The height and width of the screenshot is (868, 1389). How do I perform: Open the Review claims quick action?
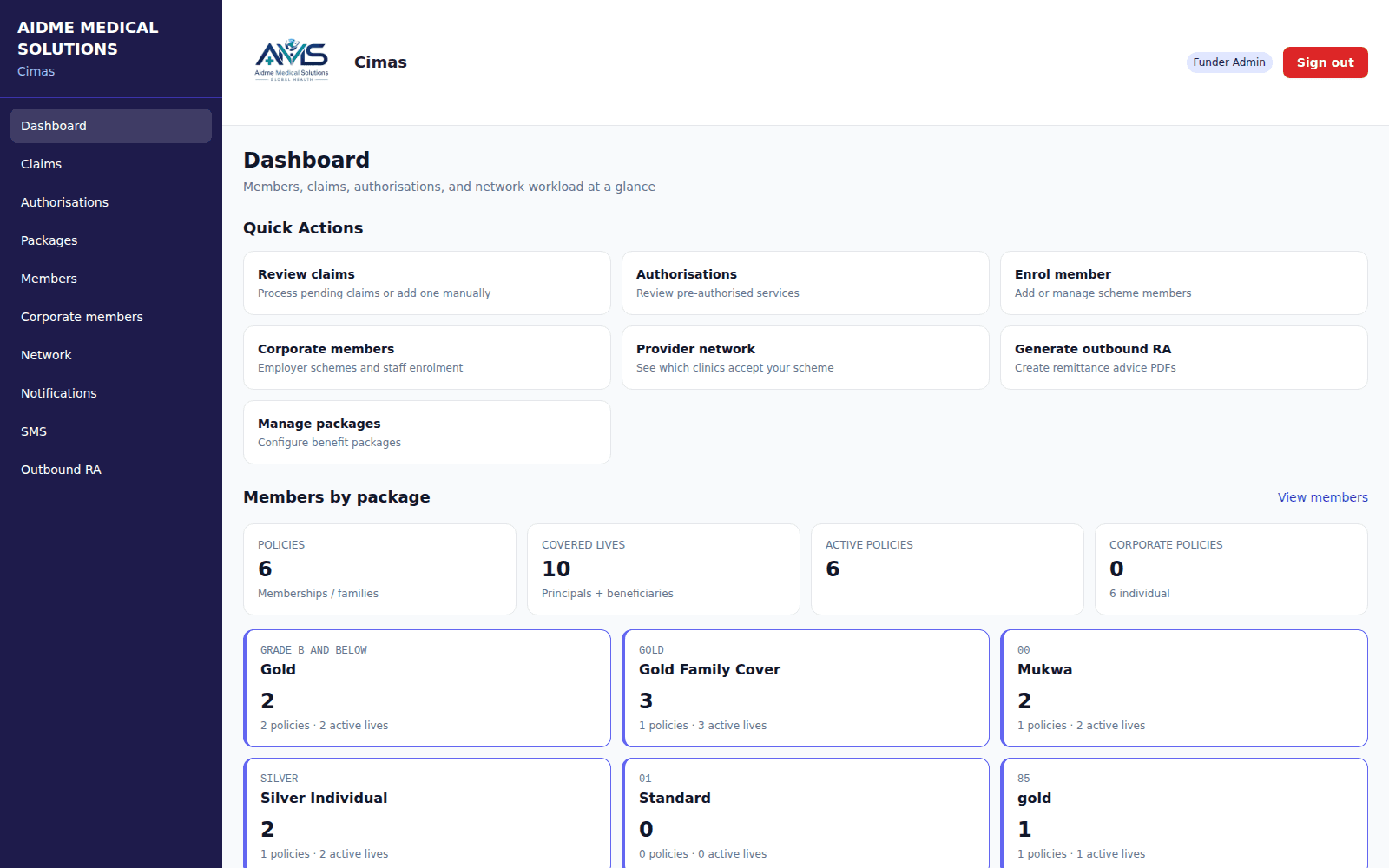click(427, 283)
